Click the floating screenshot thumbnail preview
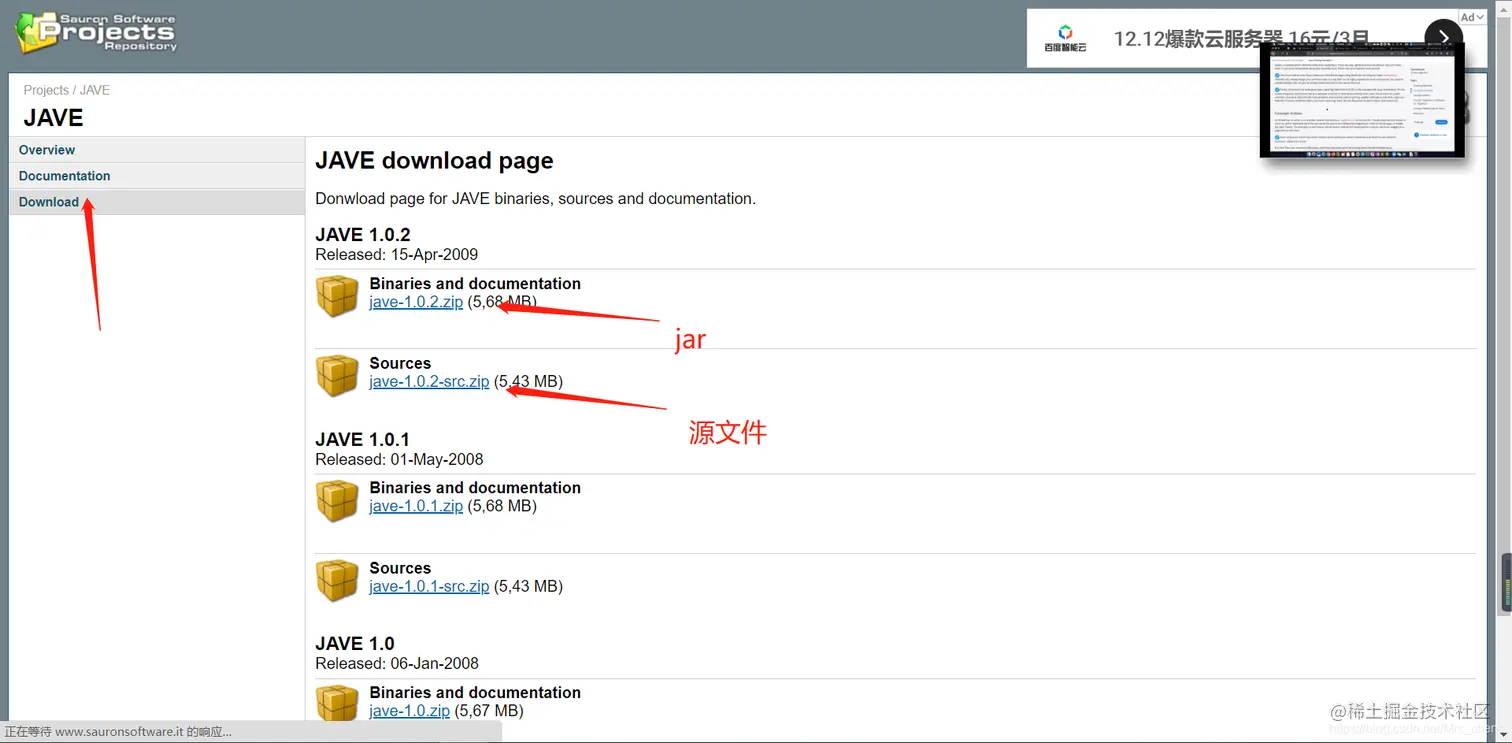 point(1362,100)
